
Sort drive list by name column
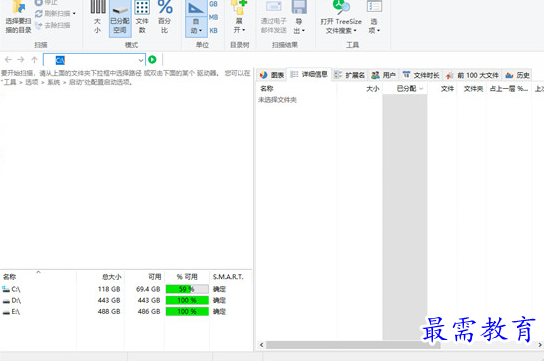click(x=38, y=277)
